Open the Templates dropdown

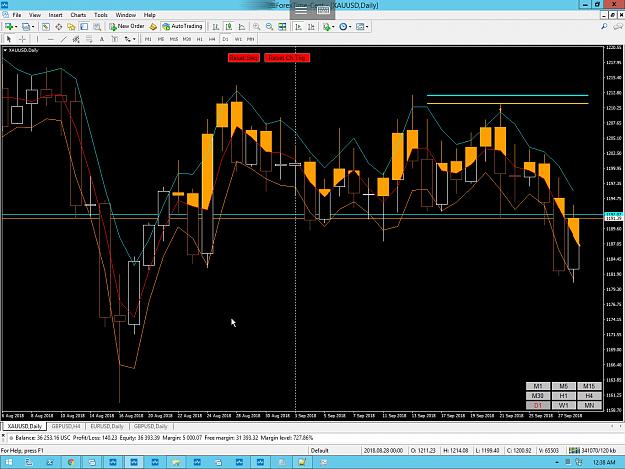click(x=362, y=27)
